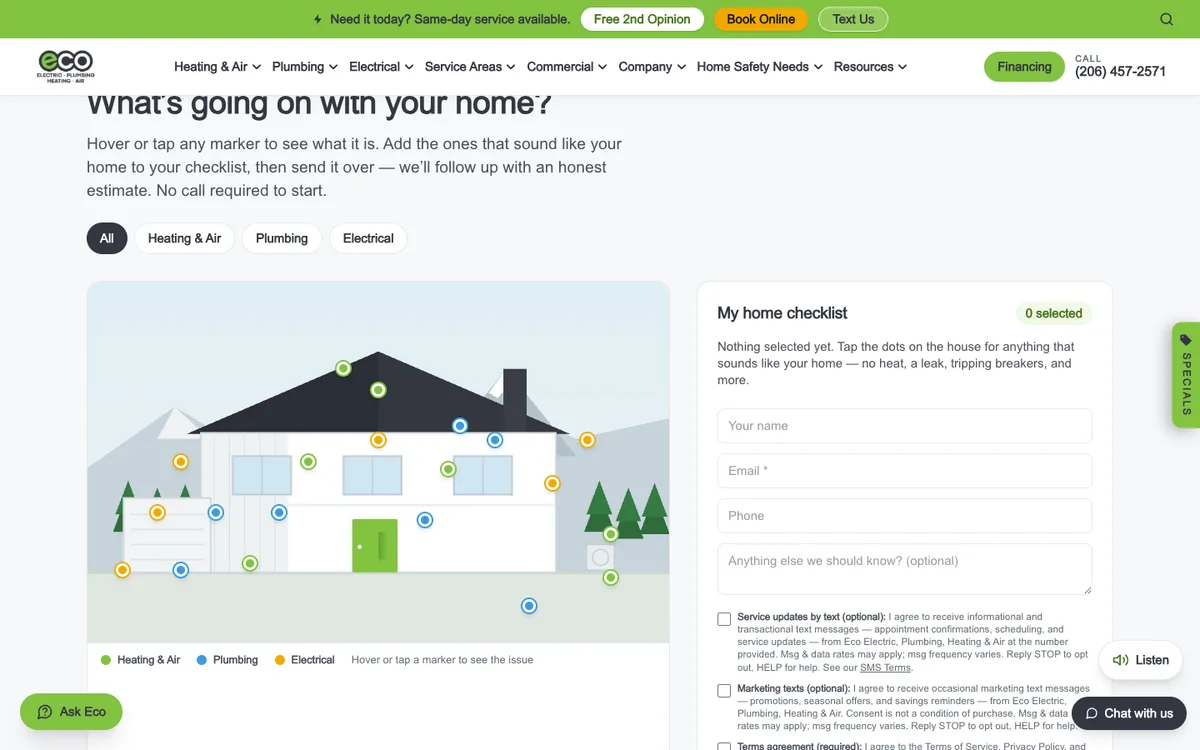Focus the Your name field
1200x750 pixels.
click(x=905, y=426)
